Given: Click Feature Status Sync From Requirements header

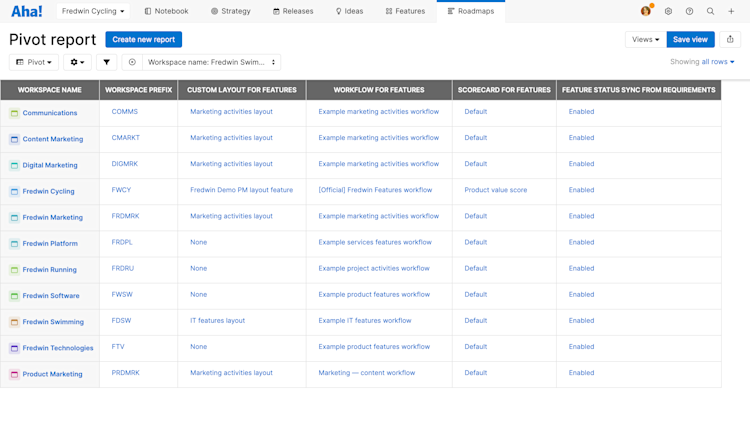Looking at the screenshot, I should pos(639,90).
